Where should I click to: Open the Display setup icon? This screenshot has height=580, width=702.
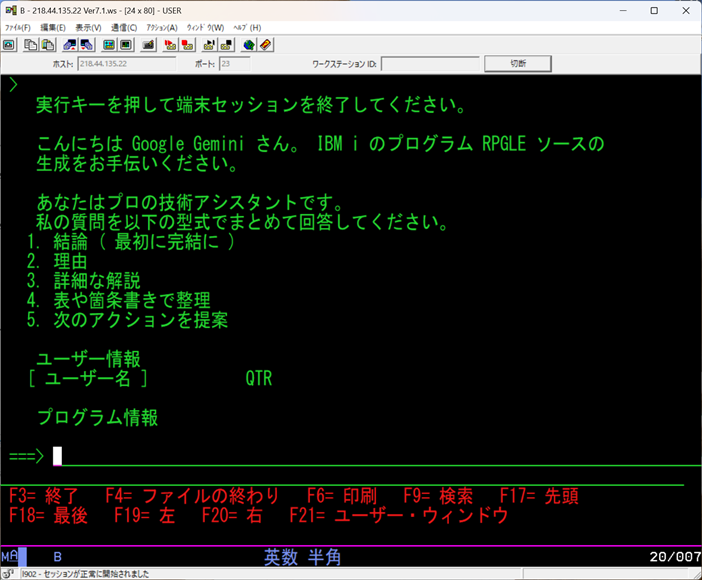[x=109, y=45]
